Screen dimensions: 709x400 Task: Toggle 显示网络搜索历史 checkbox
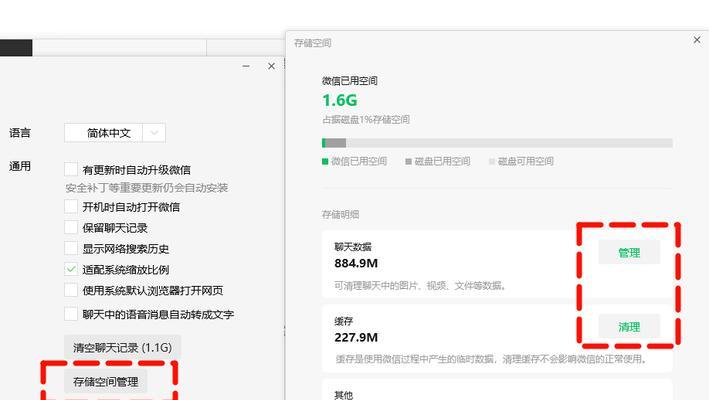(x=71, y=248)
